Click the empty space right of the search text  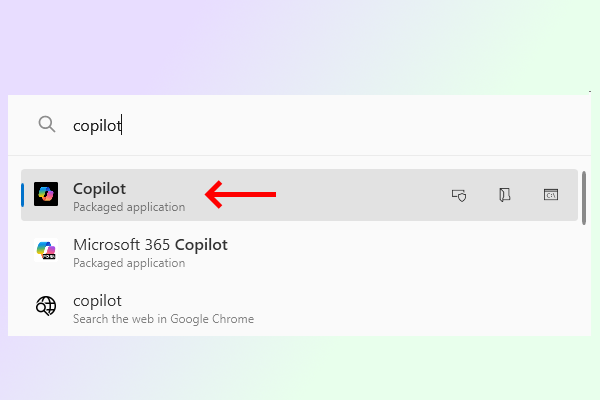tap(350, 125)
